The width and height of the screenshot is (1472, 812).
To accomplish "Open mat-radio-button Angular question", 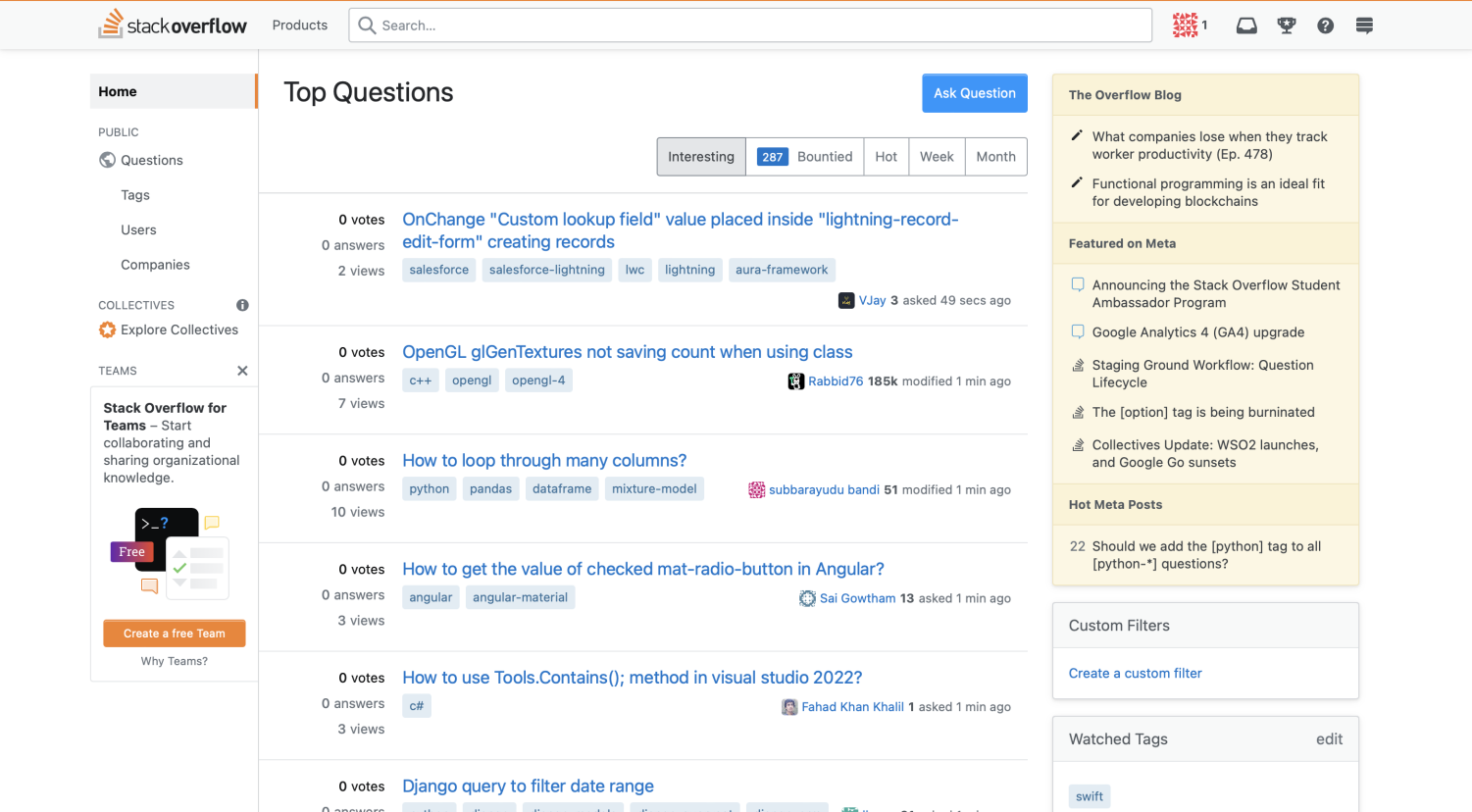I will (x=643, y=569).
